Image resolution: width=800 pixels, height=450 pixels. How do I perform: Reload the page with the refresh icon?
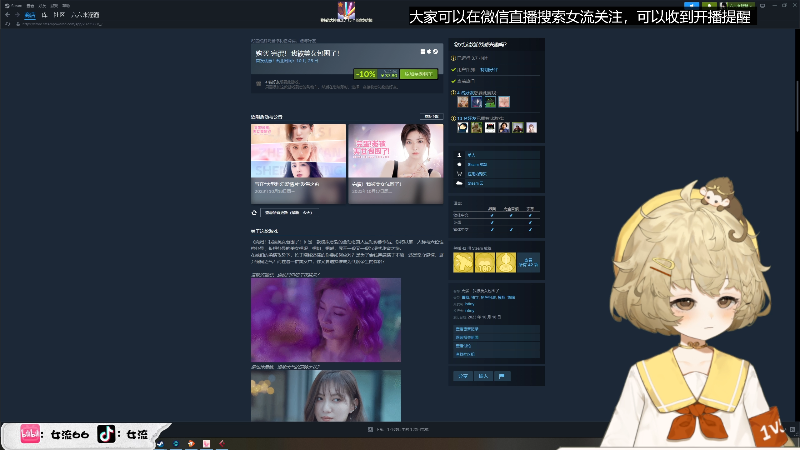tap(8, 23)
